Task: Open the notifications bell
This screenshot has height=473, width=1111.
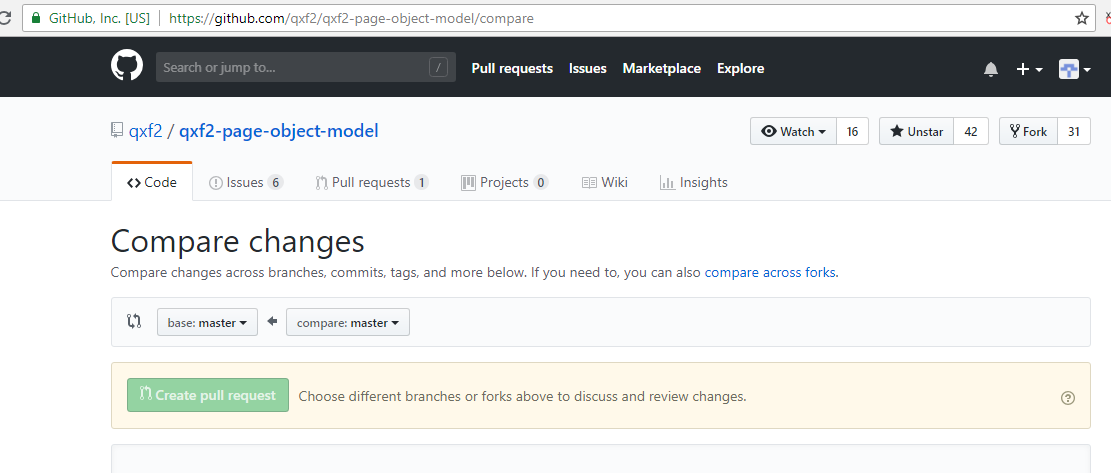Action: pos(991,69)
